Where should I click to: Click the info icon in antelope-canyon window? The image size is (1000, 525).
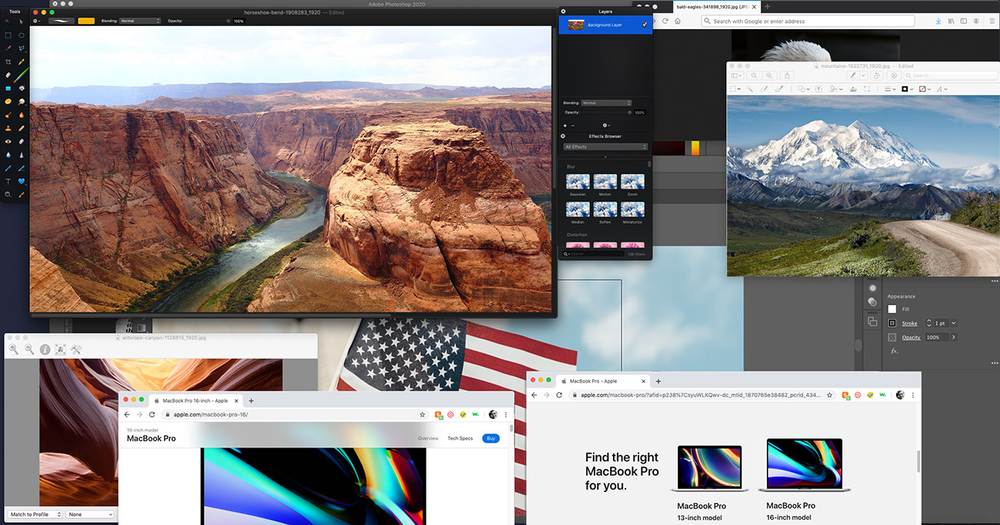click(45, 349)
